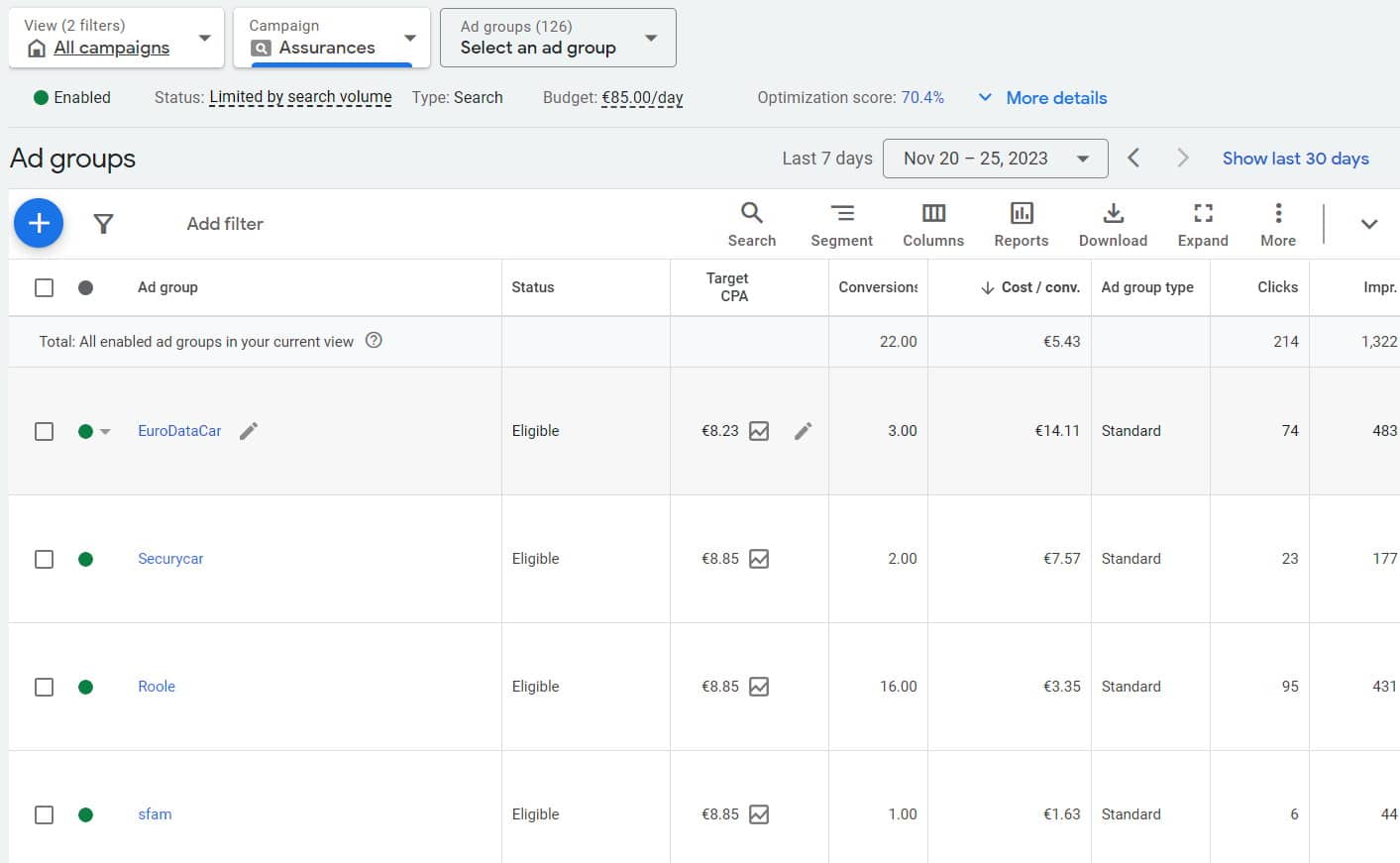Screen dimensions: 1400x863
Task: Click the 70.4% optimization score
Action: click(x=922, y=97)
